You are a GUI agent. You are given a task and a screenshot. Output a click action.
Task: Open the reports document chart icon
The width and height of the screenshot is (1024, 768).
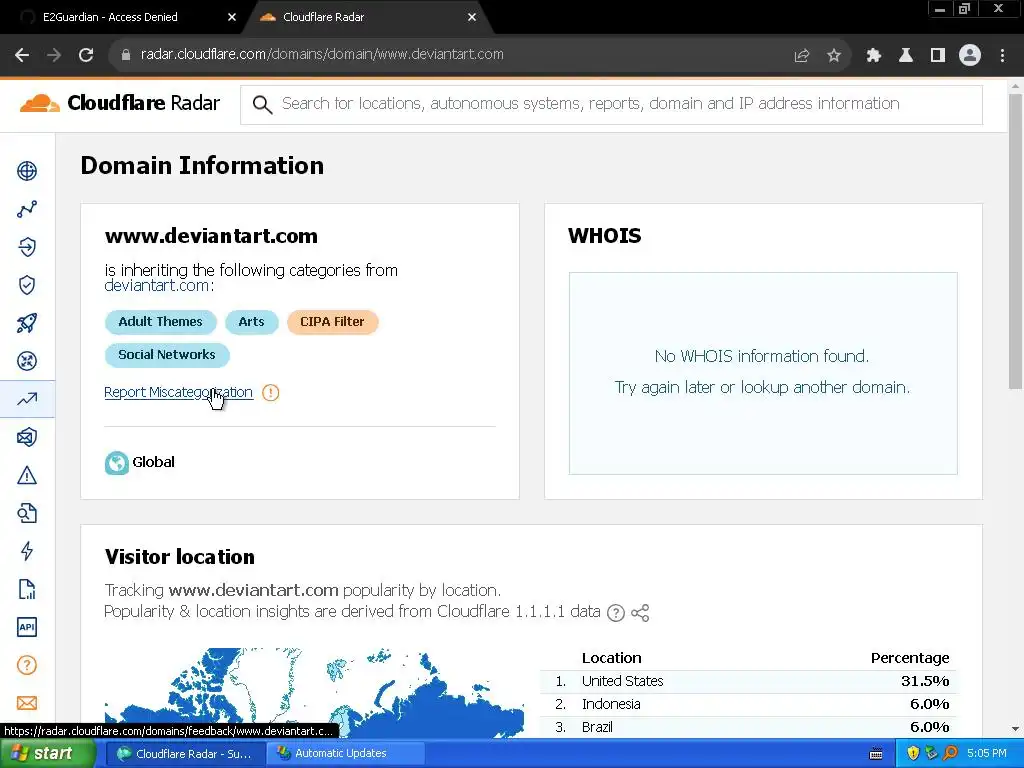coord(27,589)
